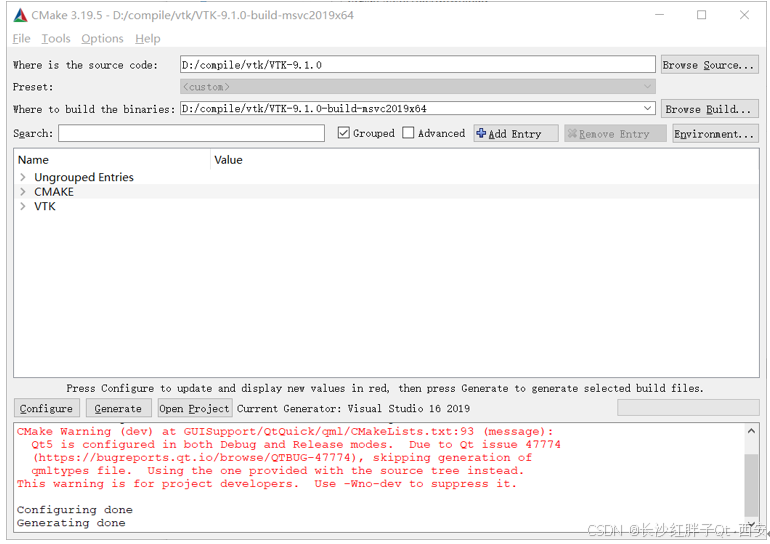Enable the Advanced checkbox
The image size is (770, 544).
408,133
